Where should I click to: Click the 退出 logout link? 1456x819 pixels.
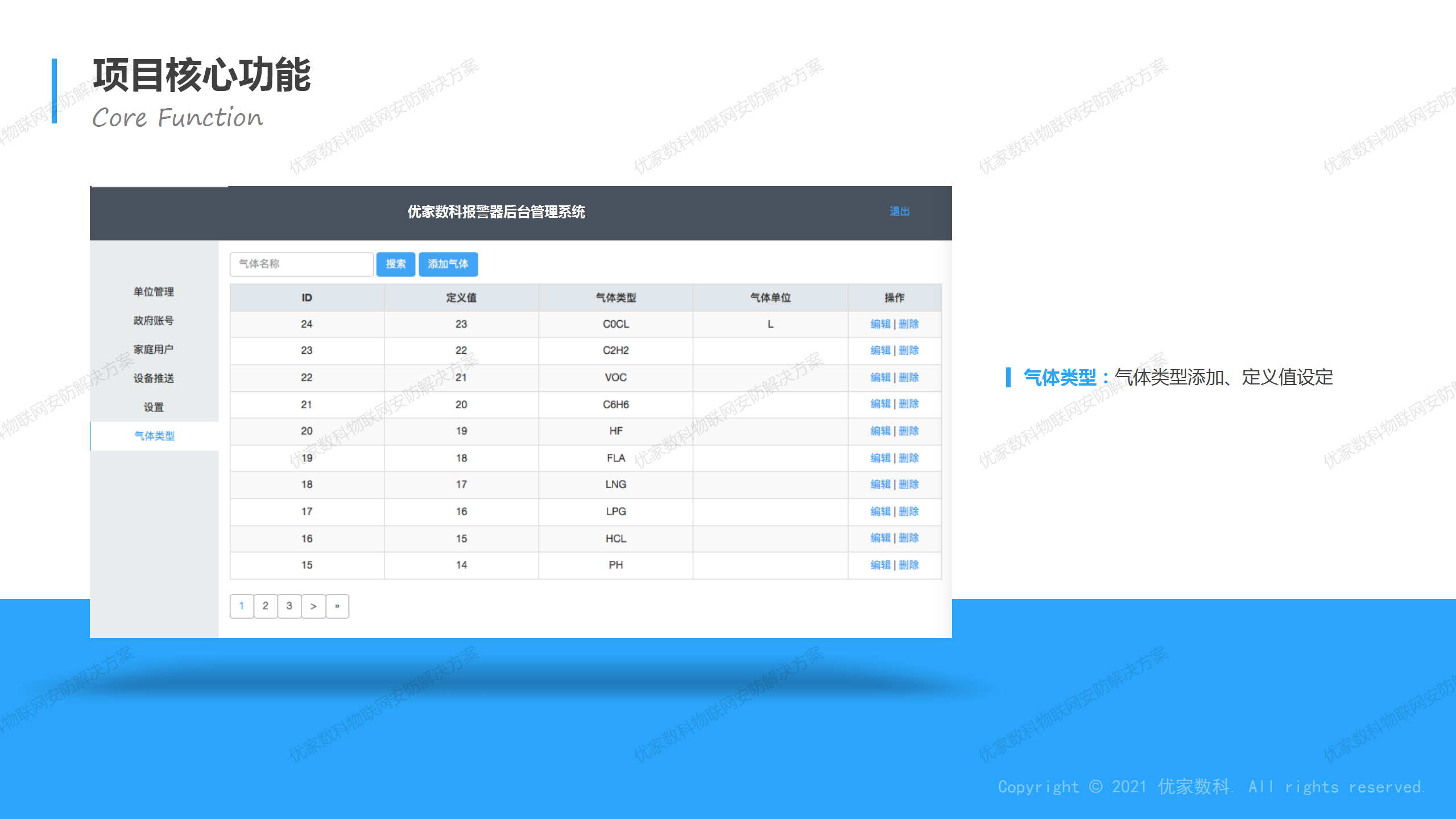tap(900, 212)
